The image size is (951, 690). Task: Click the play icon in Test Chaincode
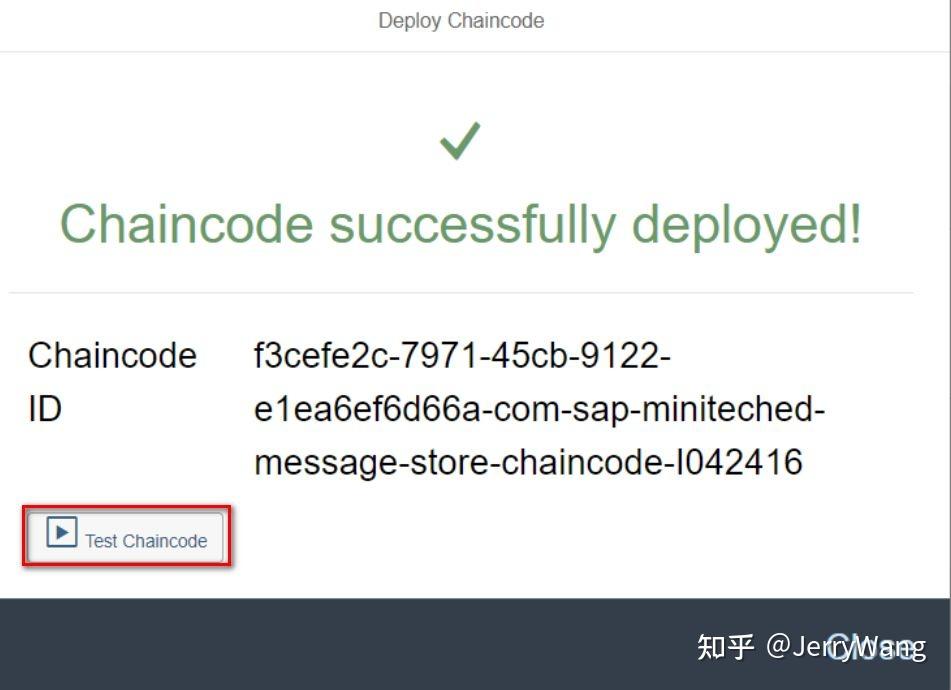click(x=62, y=532)
